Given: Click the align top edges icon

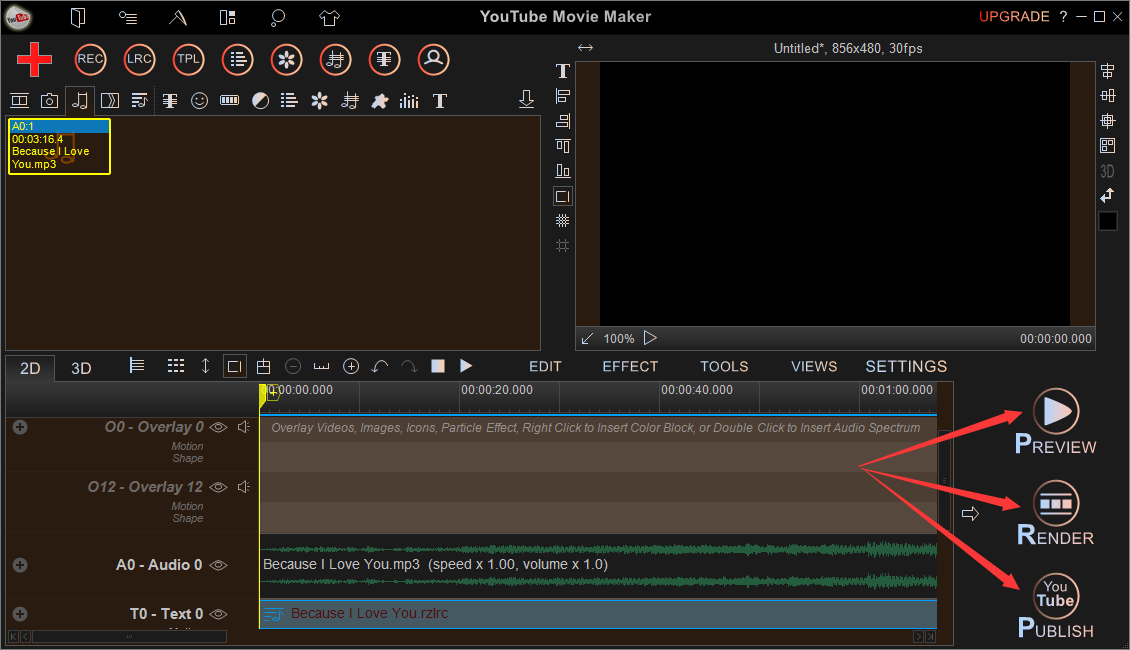Looking at the screenshot, I should coord(563,146).
